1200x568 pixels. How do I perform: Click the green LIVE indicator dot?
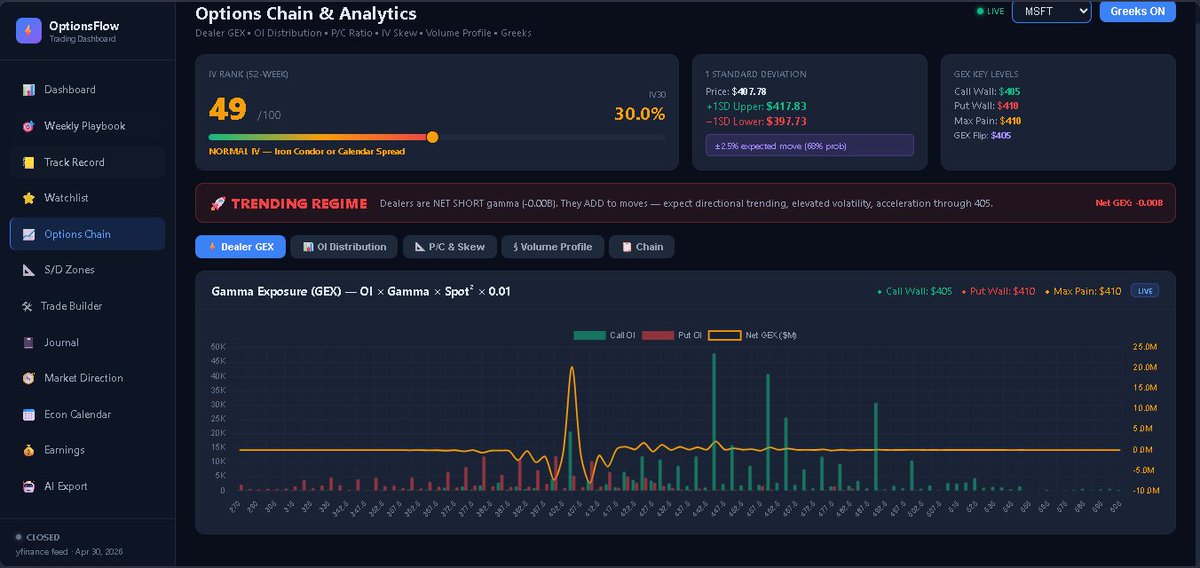[980, 11]
